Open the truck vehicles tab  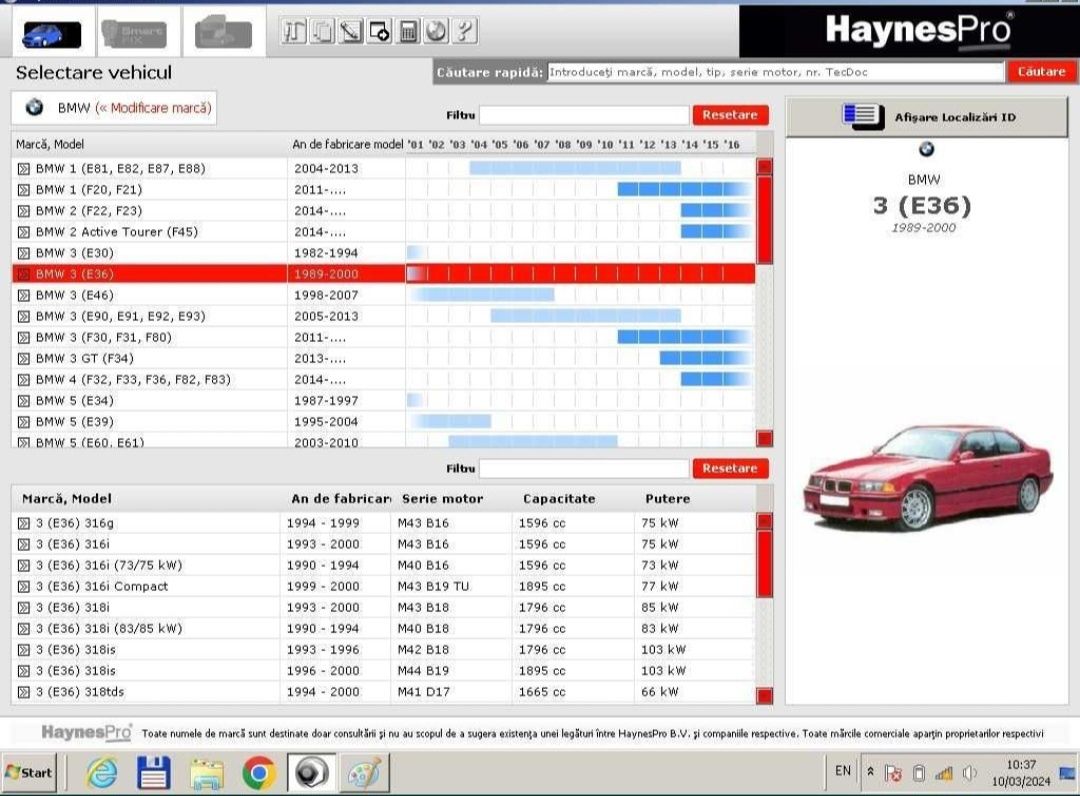click(x=223, y=34)
